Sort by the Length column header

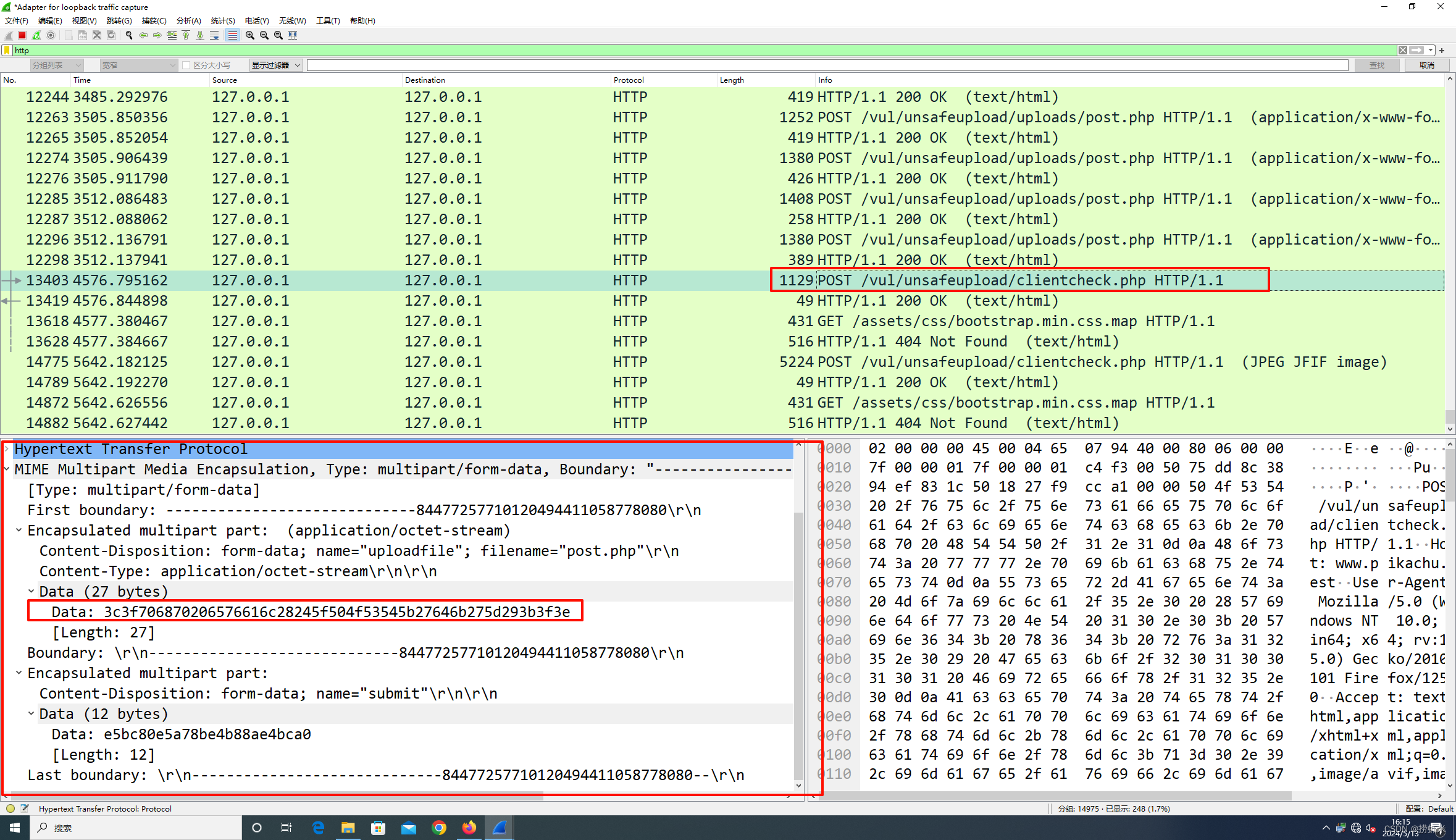click(x=766, y=80)
